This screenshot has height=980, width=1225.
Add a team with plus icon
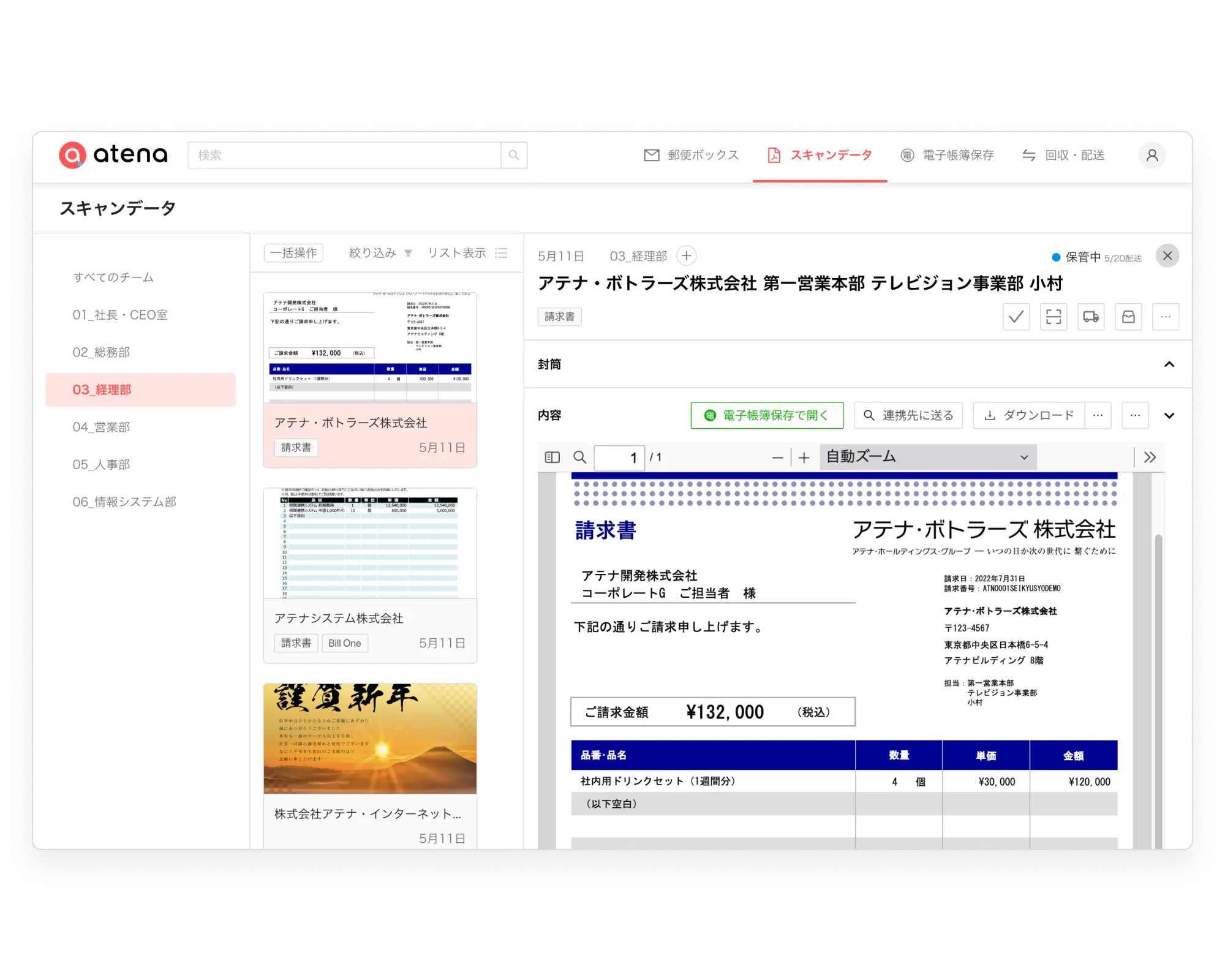coord(687,256)
